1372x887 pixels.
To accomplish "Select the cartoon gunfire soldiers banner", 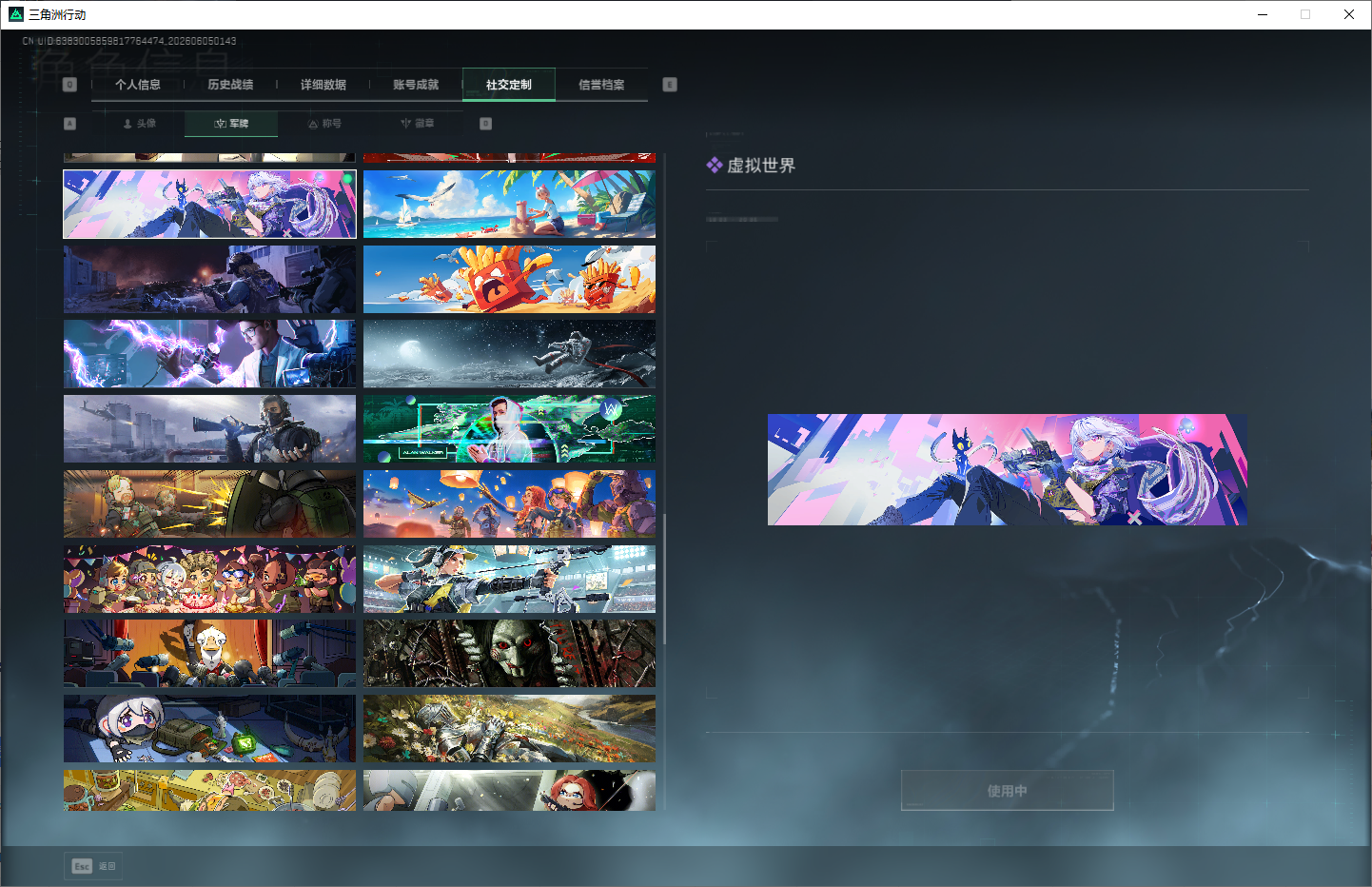I will (209, 504).
